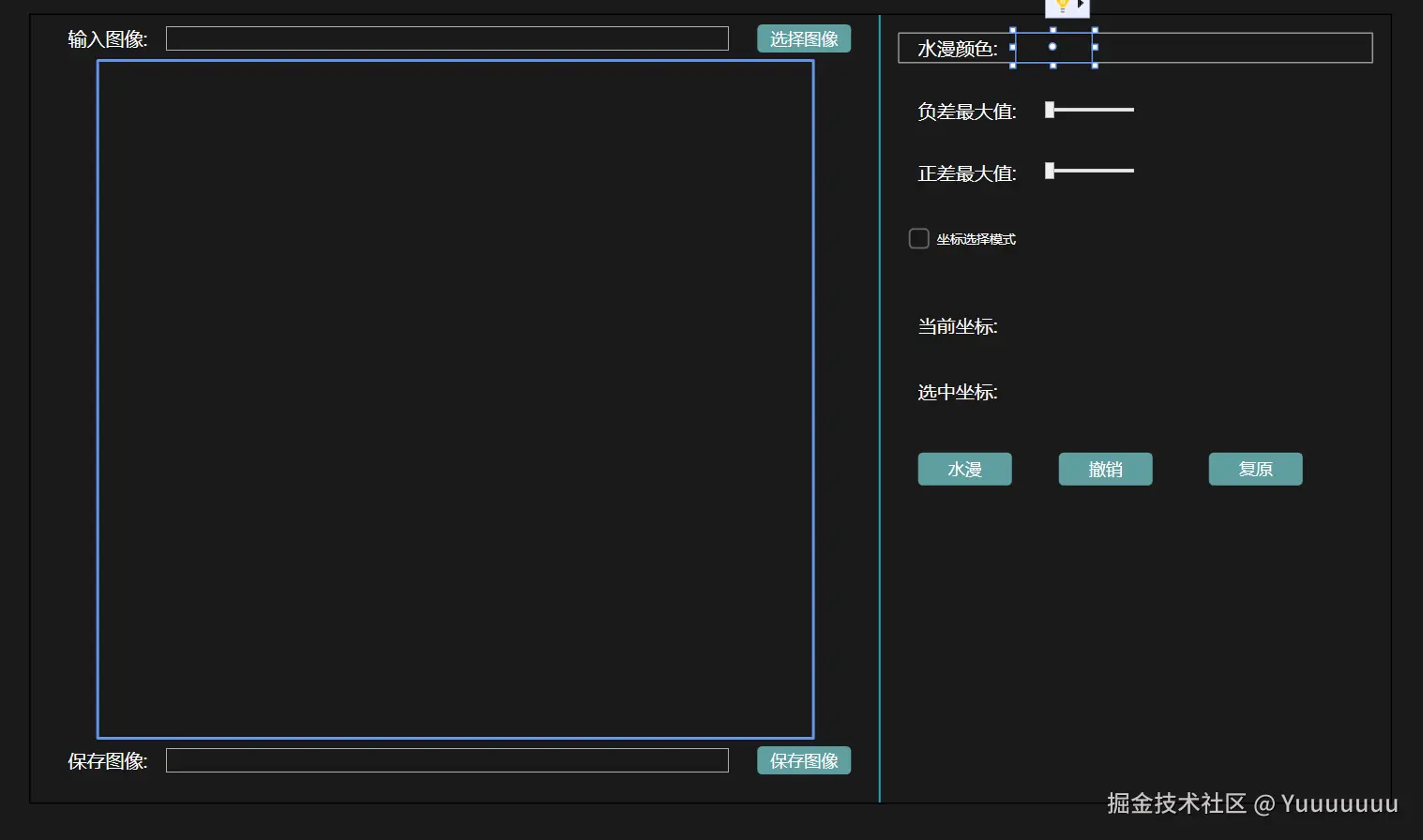Image resolution: width=1423 pixels, height=840 pixels.
Task: Click the 负差最大值 slider thumb
Action: coord(1050,110)
